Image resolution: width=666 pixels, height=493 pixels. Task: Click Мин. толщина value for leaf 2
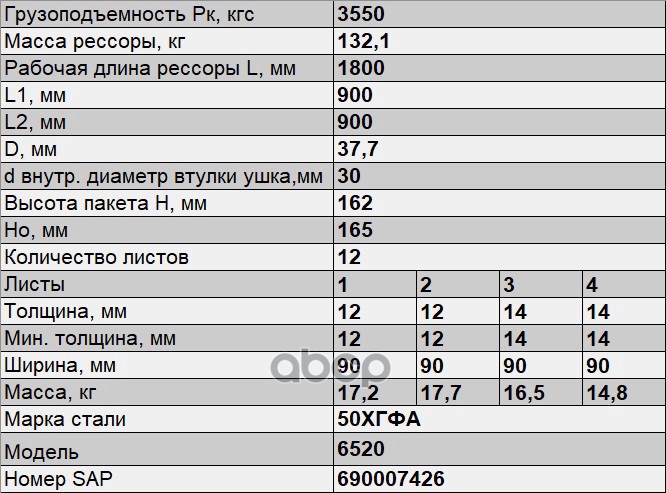(x=432, y=339)
